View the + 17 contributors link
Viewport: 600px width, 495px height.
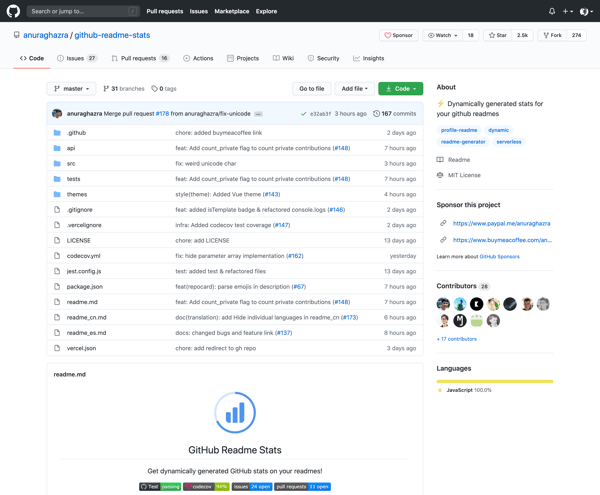point(457,339)
